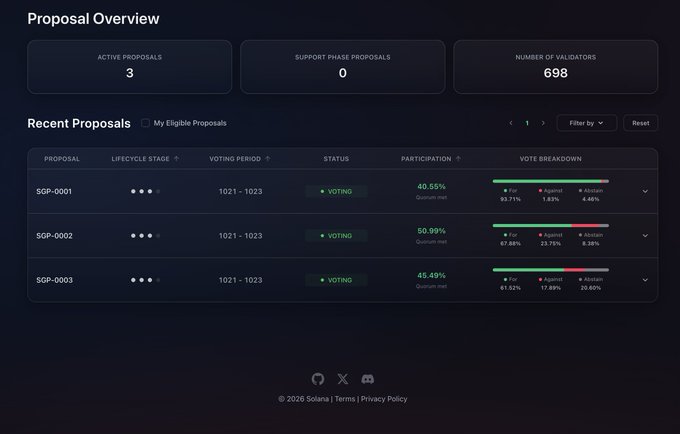Click the Vote Breakdown column header
The image size is (680, 434).
551,159
